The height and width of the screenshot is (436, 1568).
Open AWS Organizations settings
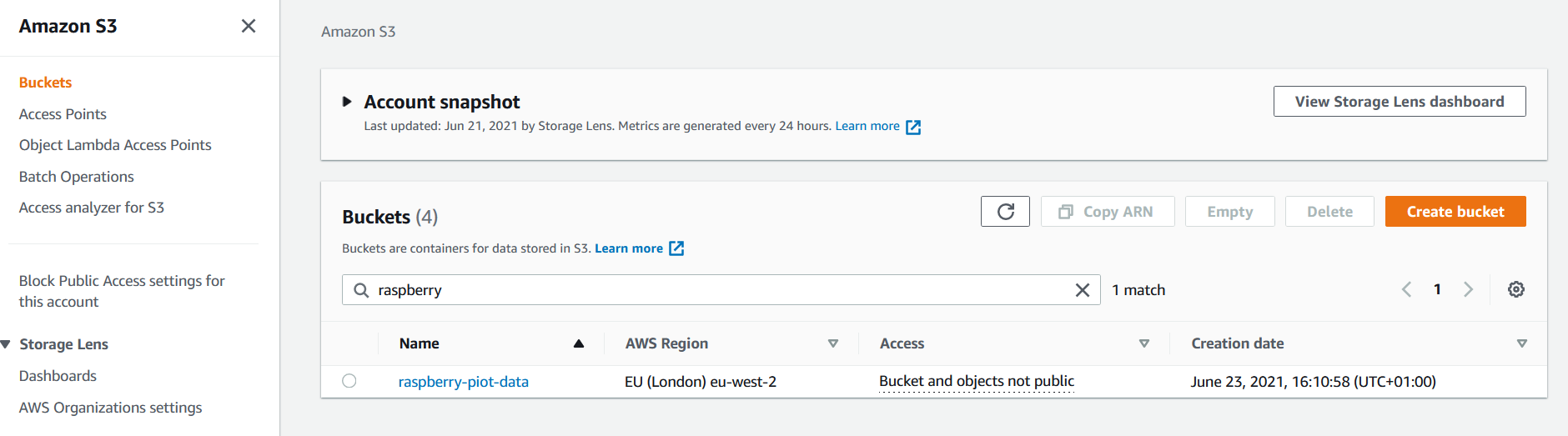110,408
